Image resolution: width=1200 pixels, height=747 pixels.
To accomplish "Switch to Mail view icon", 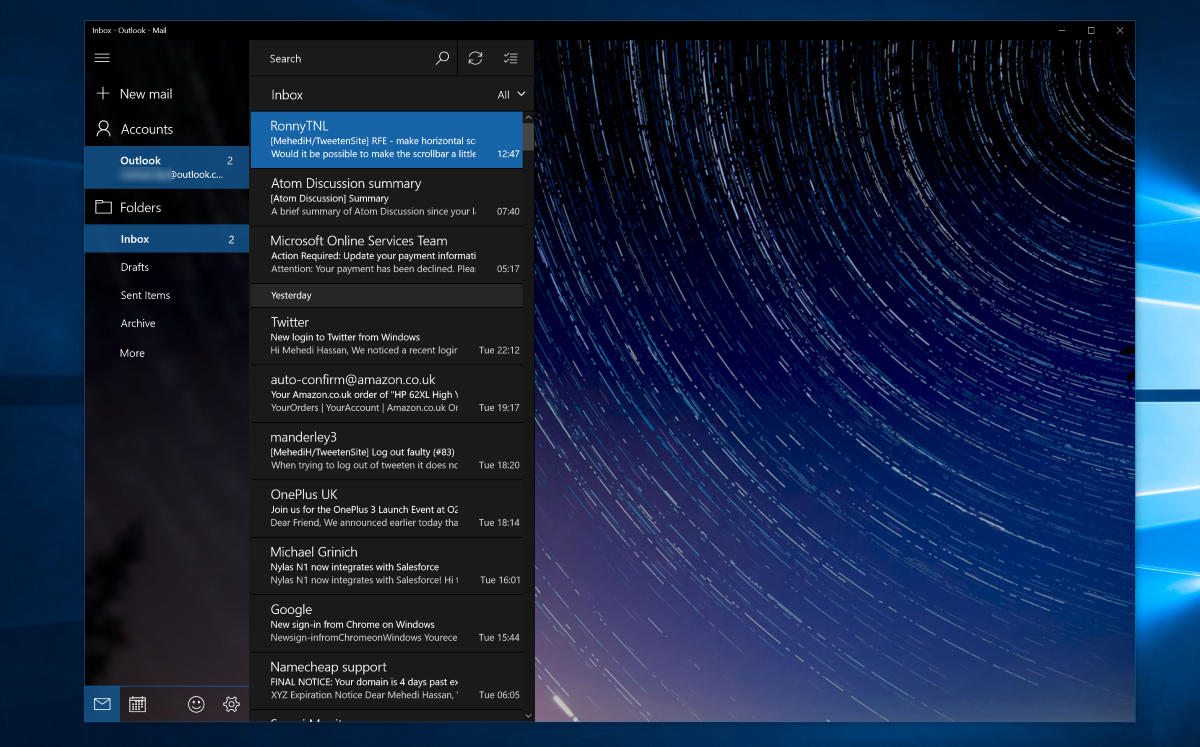I will coord(102,704).
